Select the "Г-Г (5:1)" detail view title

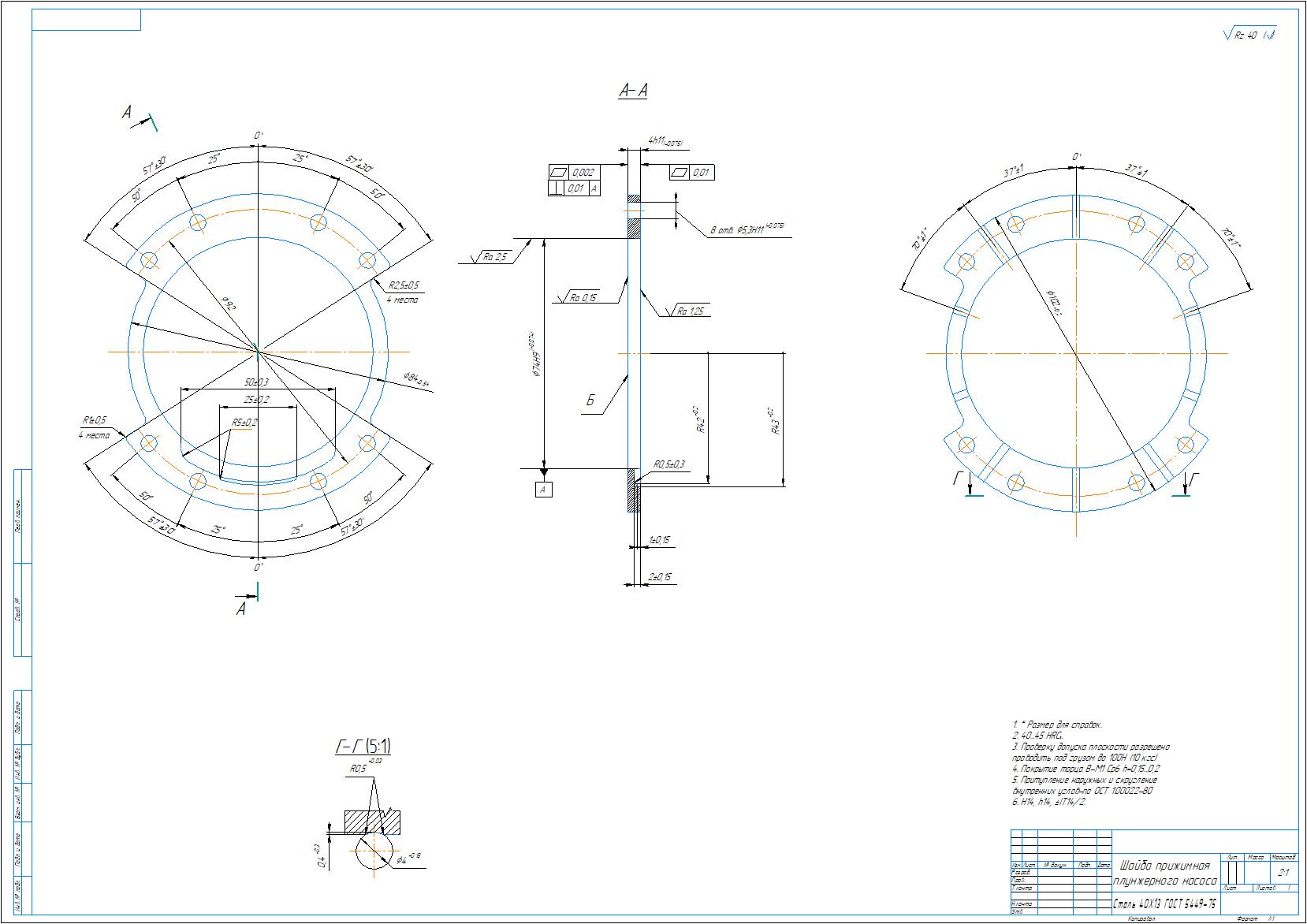(x=363, y=746)
